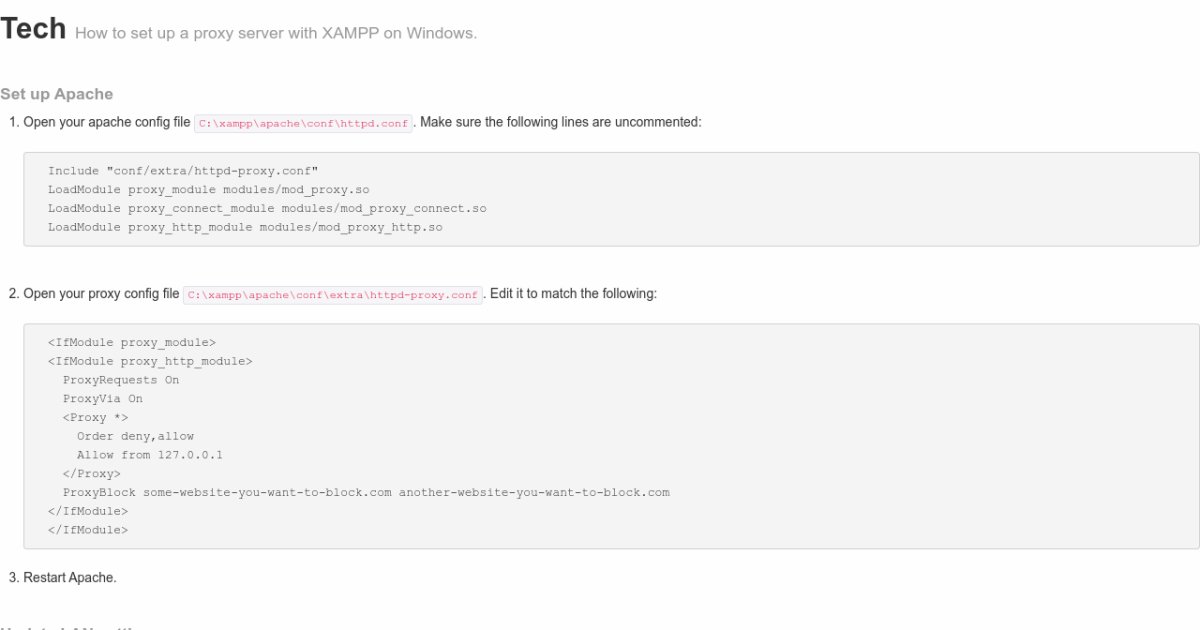
Task: Click the "Set up Apache" section heading
Action: coord(57,94)
